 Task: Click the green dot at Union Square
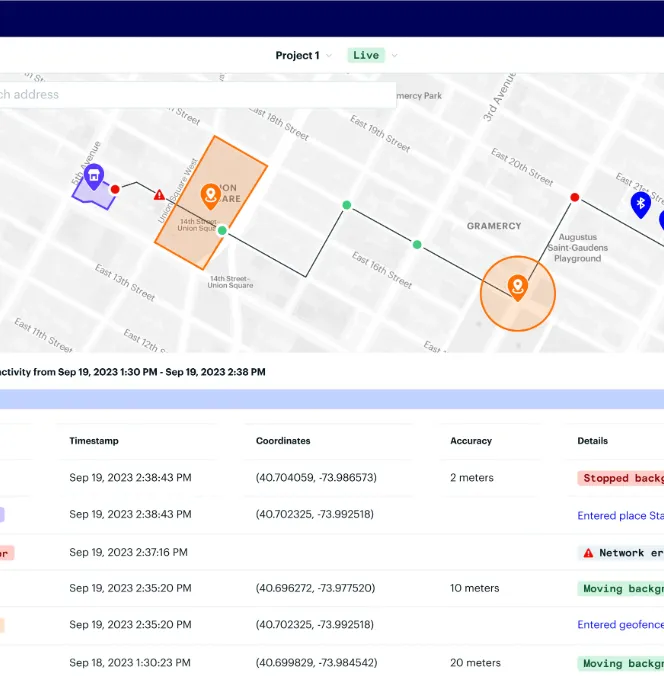222,231
